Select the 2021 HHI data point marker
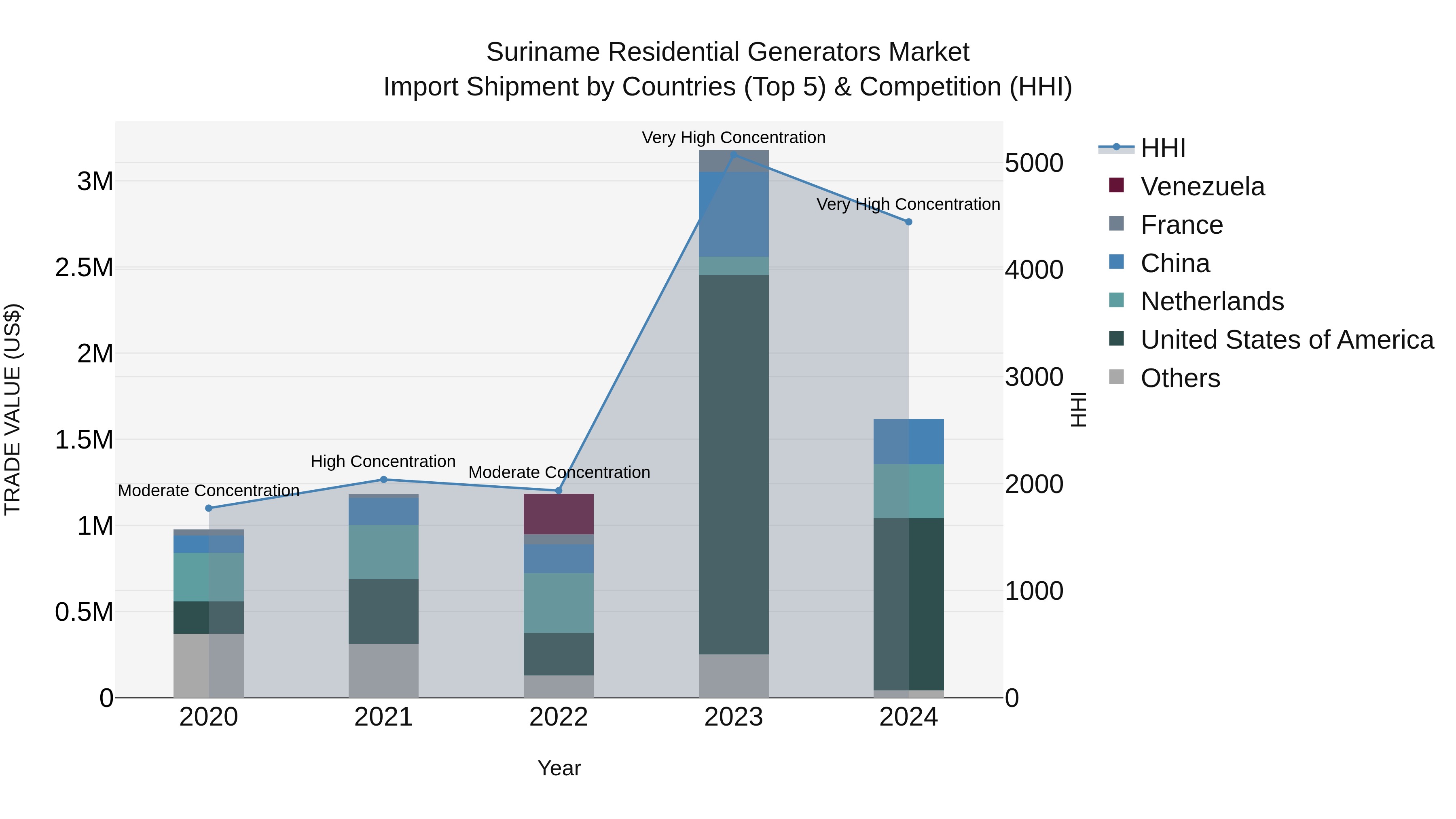1456x819 pixels. (x=384, y=479)
